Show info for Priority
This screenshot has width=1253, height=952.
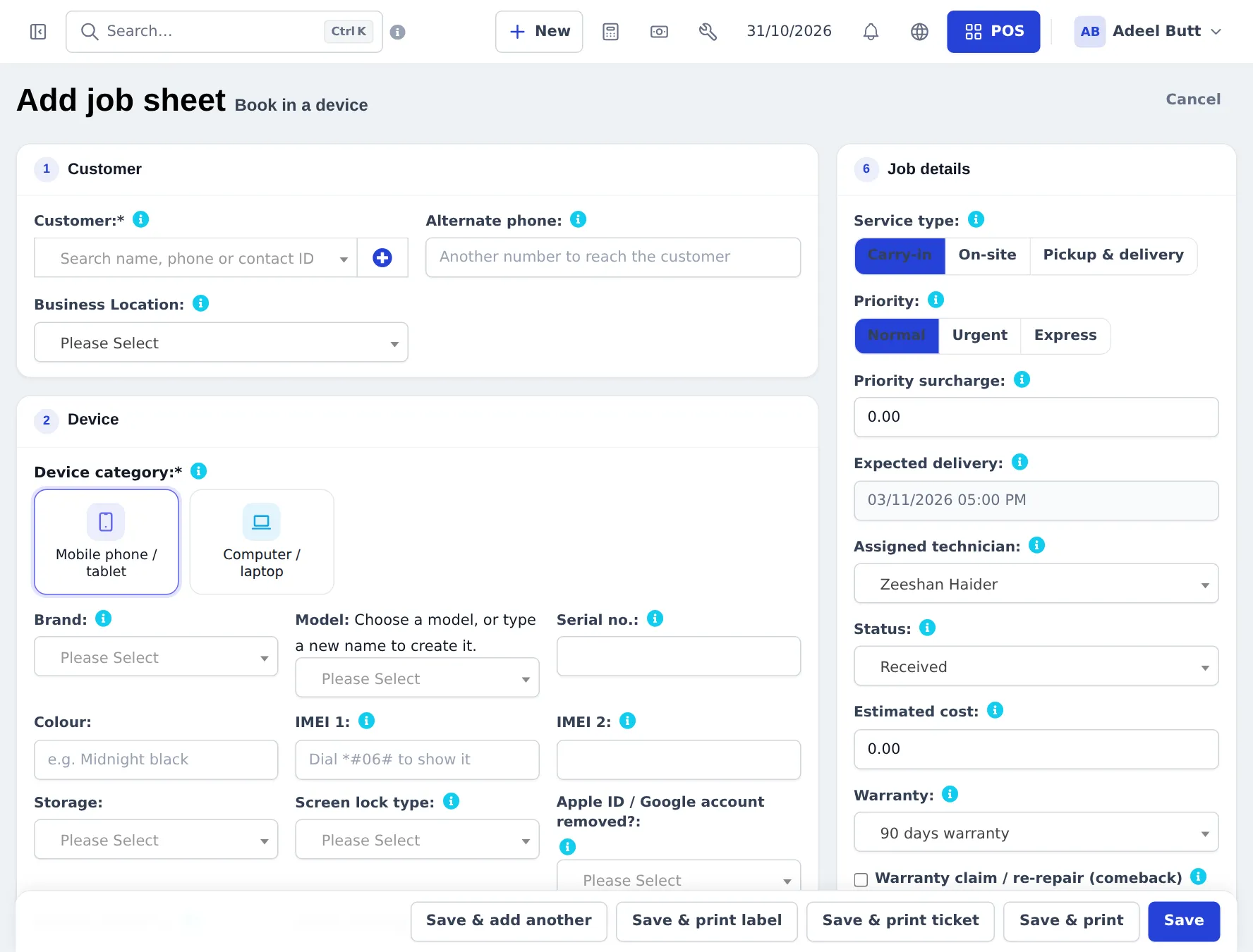936,300
